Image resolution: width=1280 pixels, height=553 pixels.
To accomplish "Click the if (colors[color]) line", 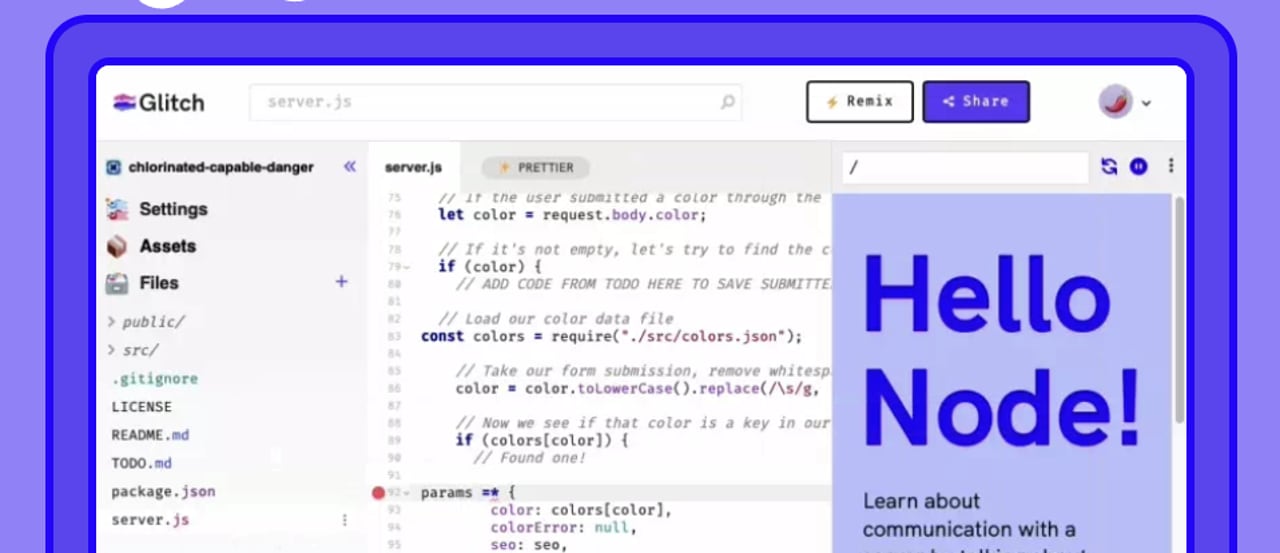I will point(542,440).
